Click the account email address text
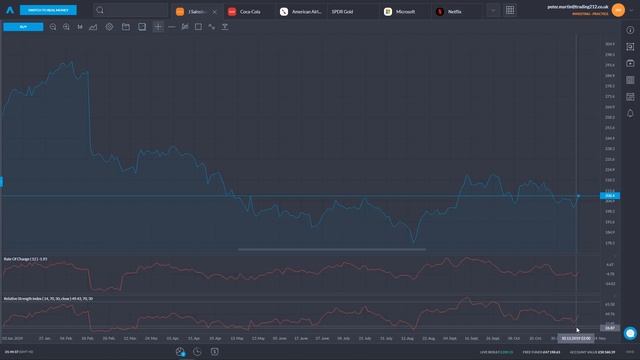Screen dimensions: 640x360 point(578,7)
